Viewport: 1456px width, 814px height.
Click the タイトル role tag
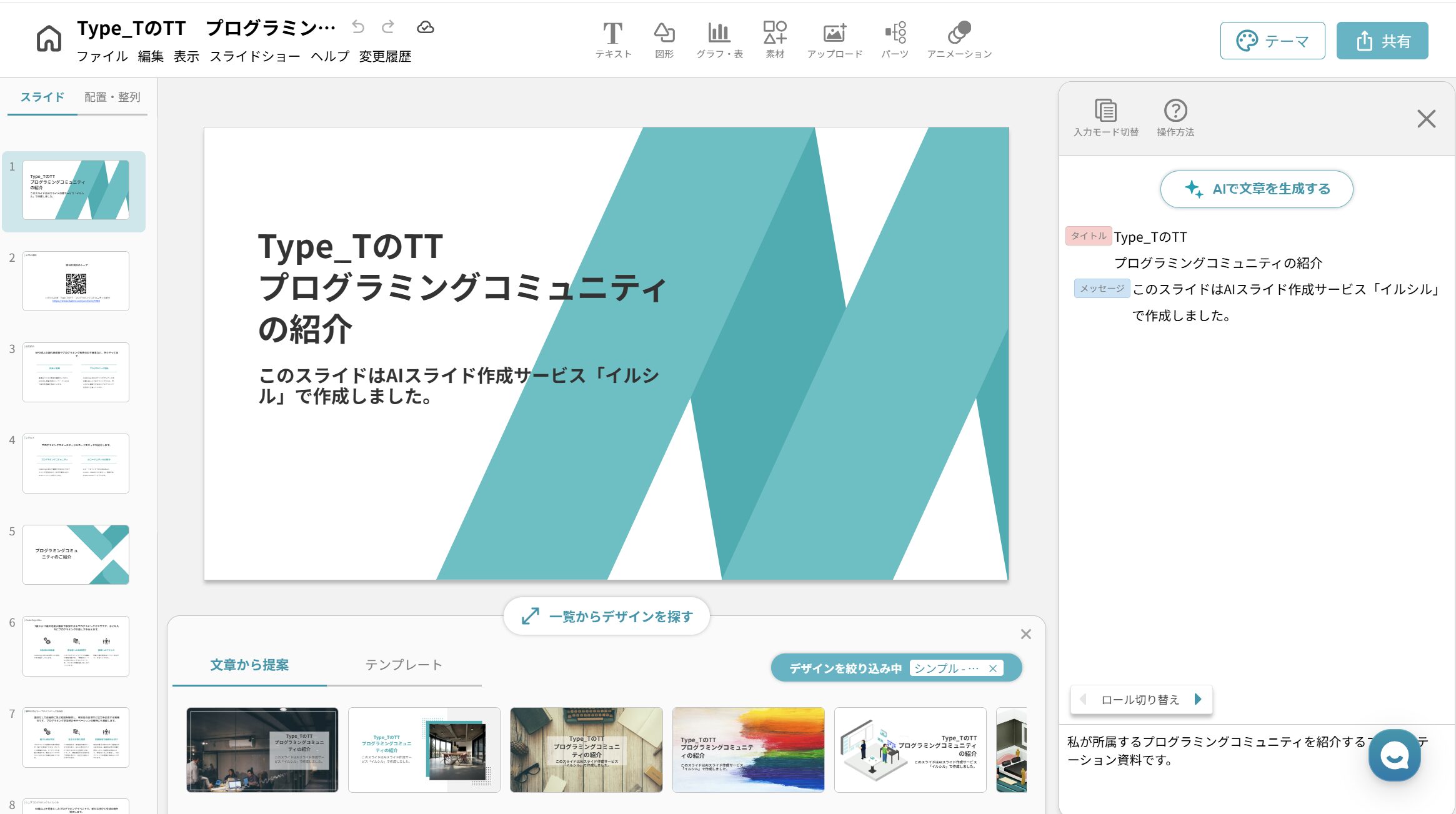1089,236
